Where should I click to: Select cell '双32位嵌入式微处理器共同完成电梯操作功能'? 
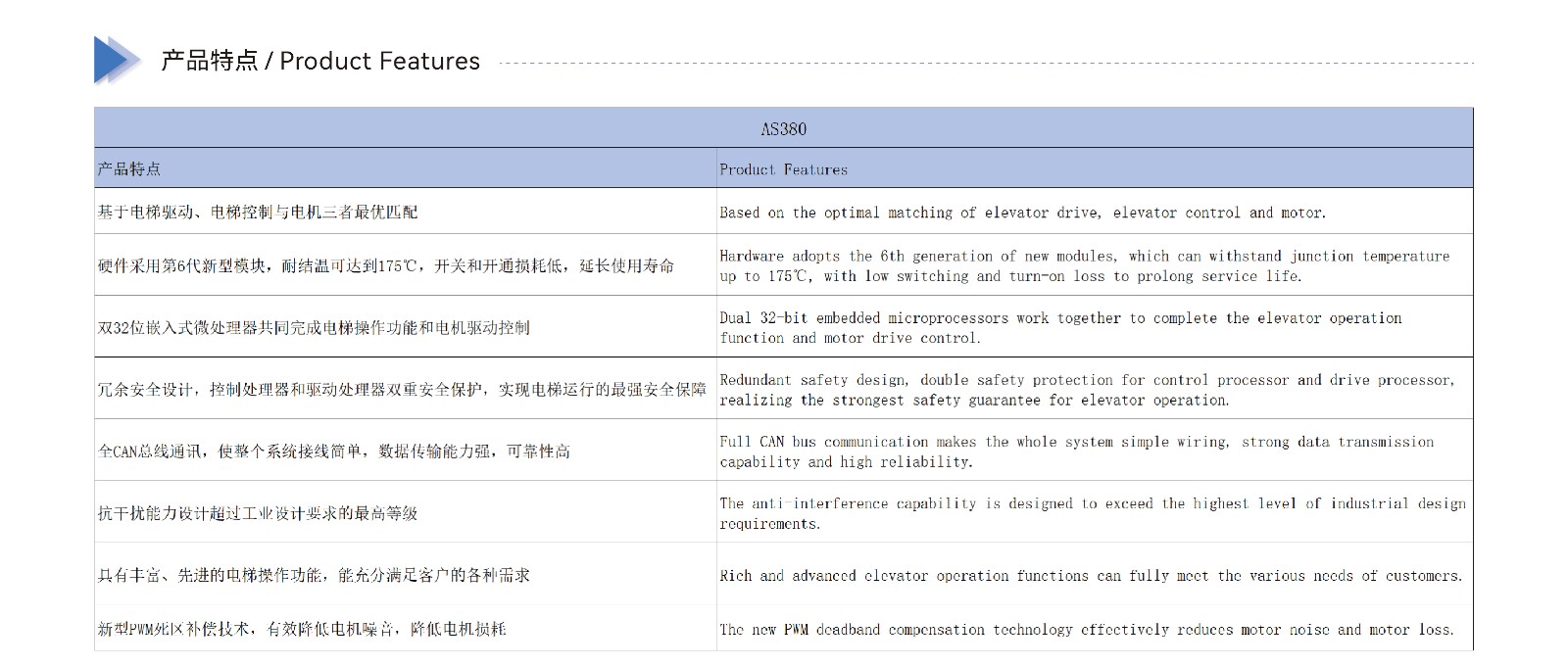[406, 326]
